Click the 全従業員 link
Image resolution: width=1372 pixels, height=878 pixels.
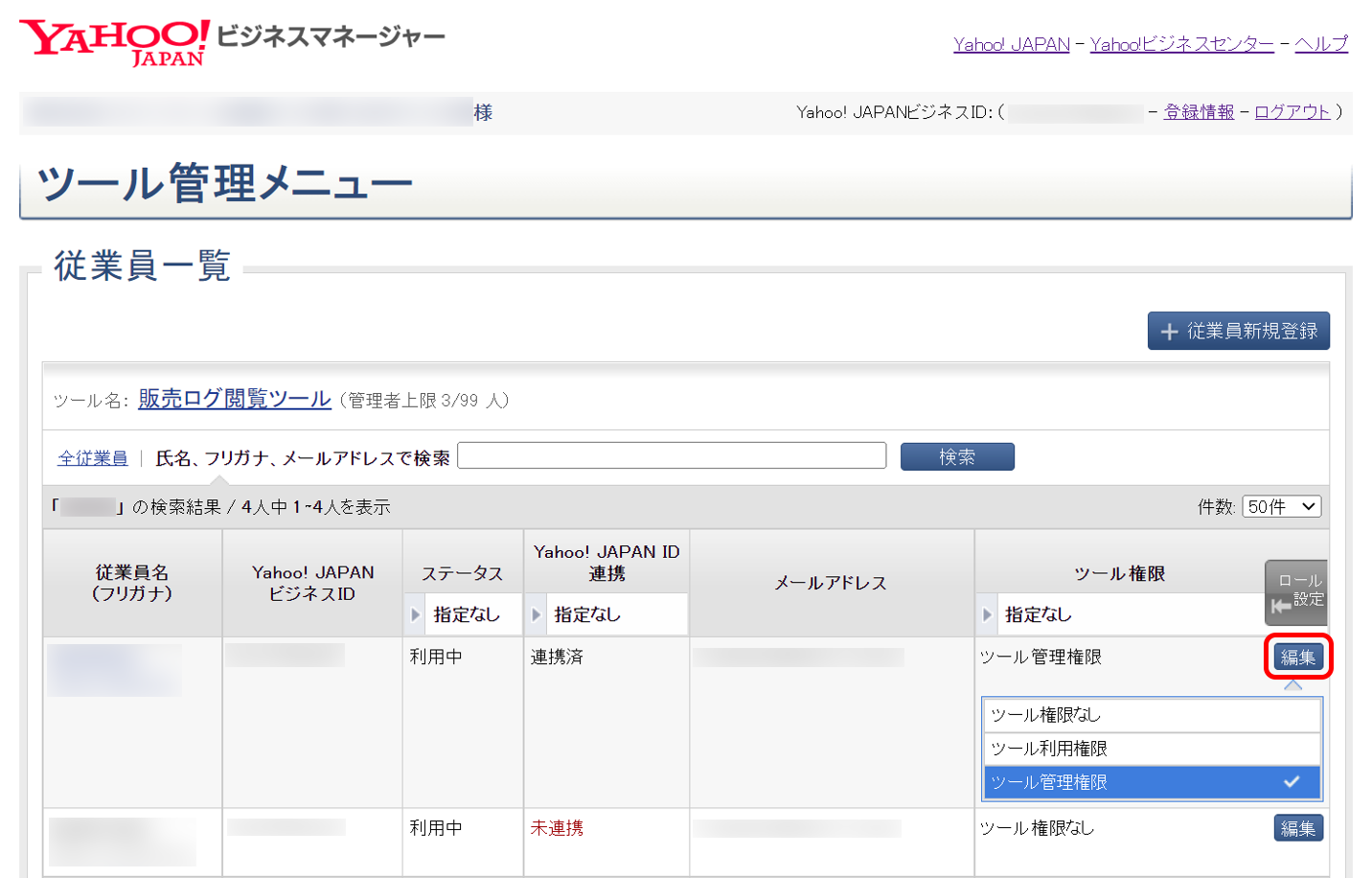[x=92, y=458]
